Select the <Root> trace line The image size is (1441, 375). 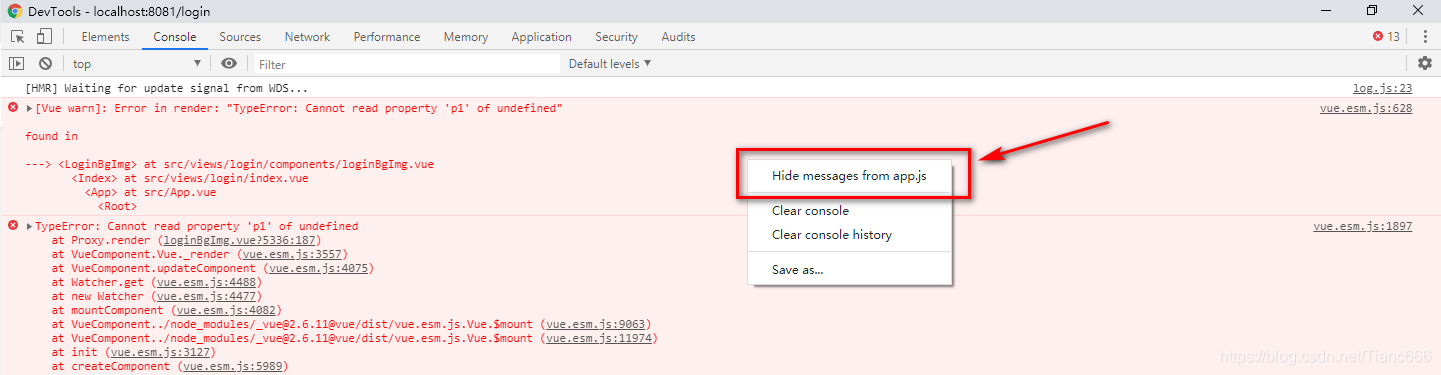117,206
